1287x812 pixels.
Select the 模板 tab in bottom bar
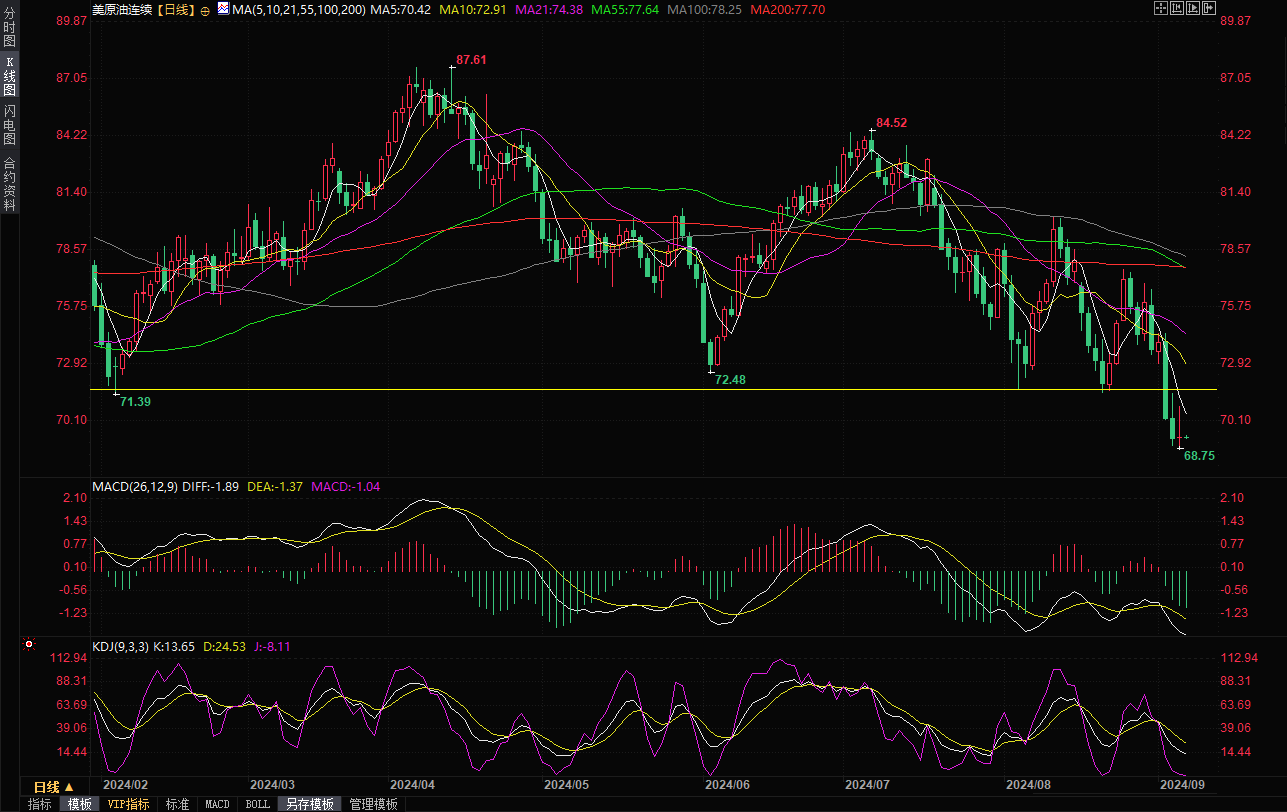click(80, 804)
